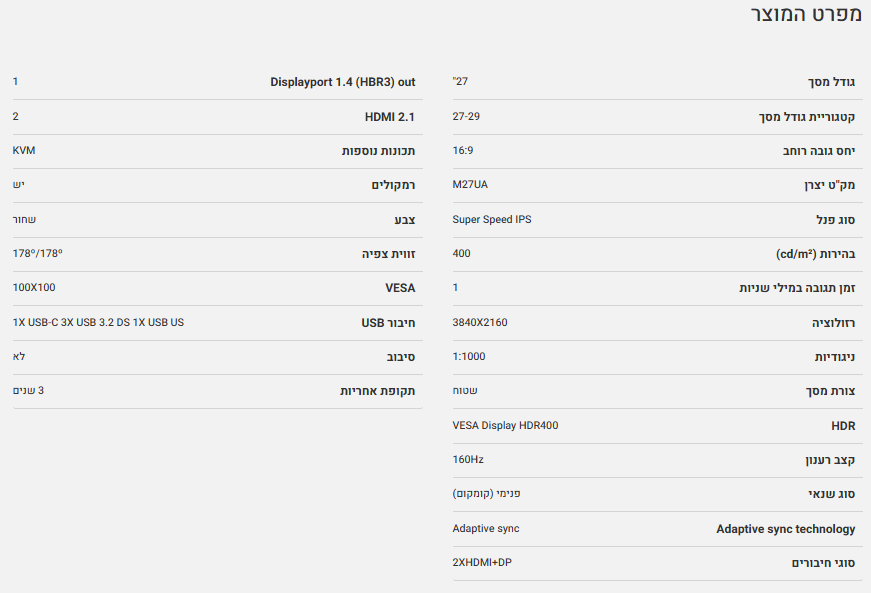Screen dimensions: 871x593
Task: Select the '3 שנים' warranty value
Action: 28,390
